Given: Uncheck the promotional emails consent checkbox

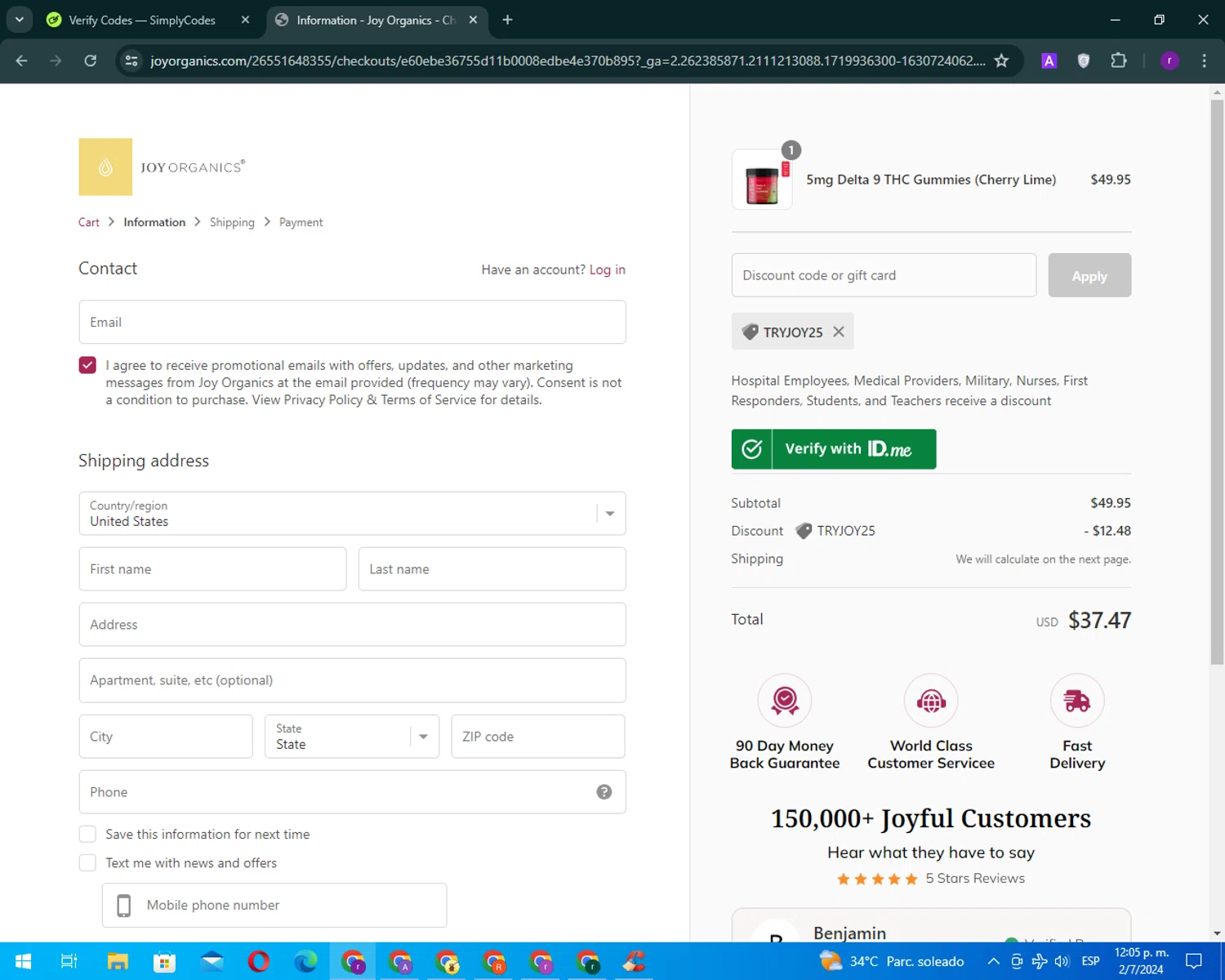Looking at the screenshot, I should (x=87, y=365).
